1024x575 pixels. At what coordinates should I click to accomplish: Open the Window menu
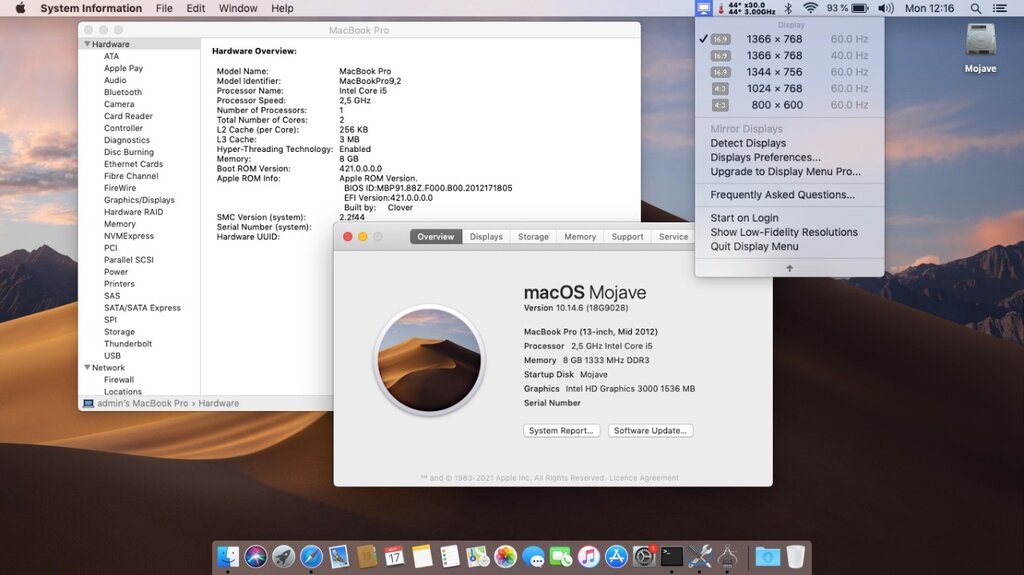238,8
